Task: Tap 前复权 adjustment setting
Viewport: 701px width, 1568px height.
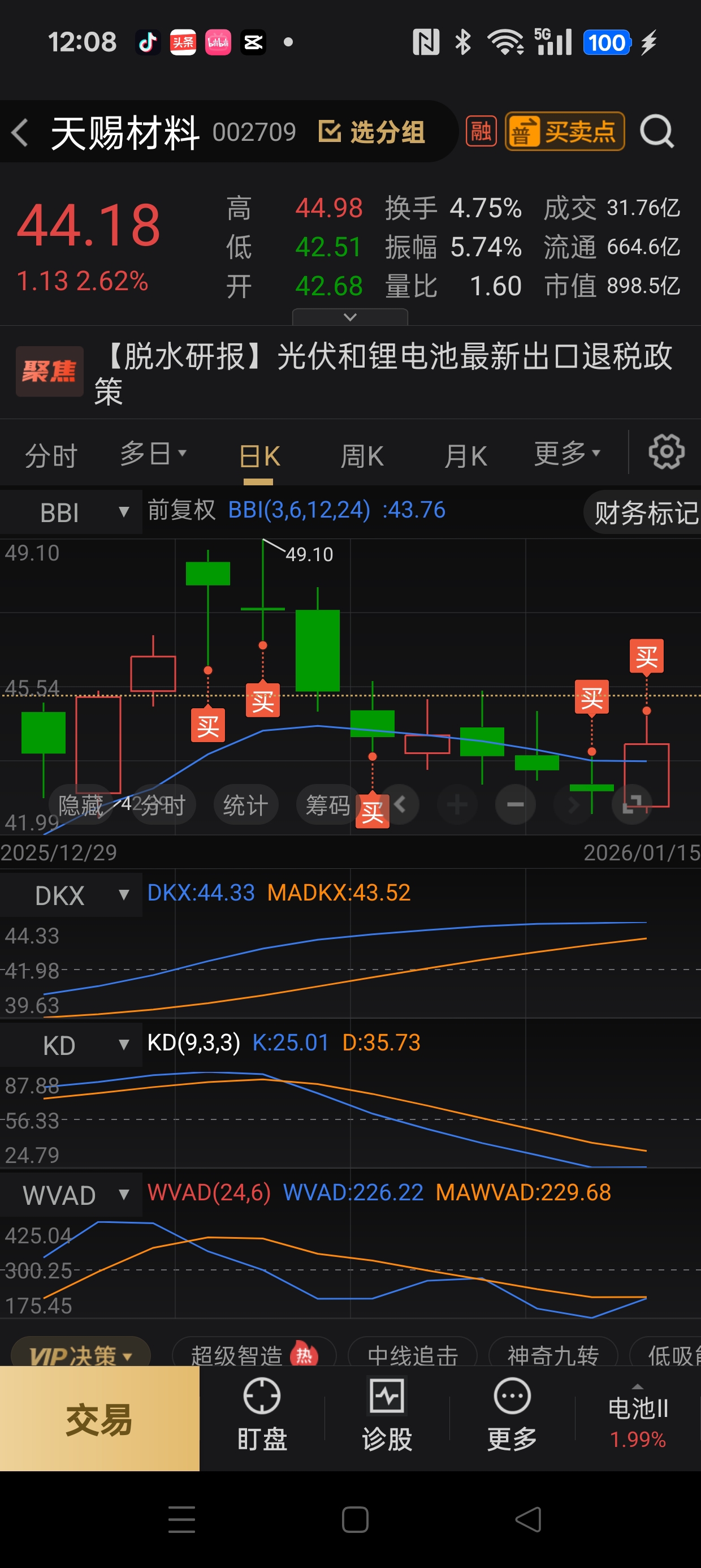Action: pos(181,510)
